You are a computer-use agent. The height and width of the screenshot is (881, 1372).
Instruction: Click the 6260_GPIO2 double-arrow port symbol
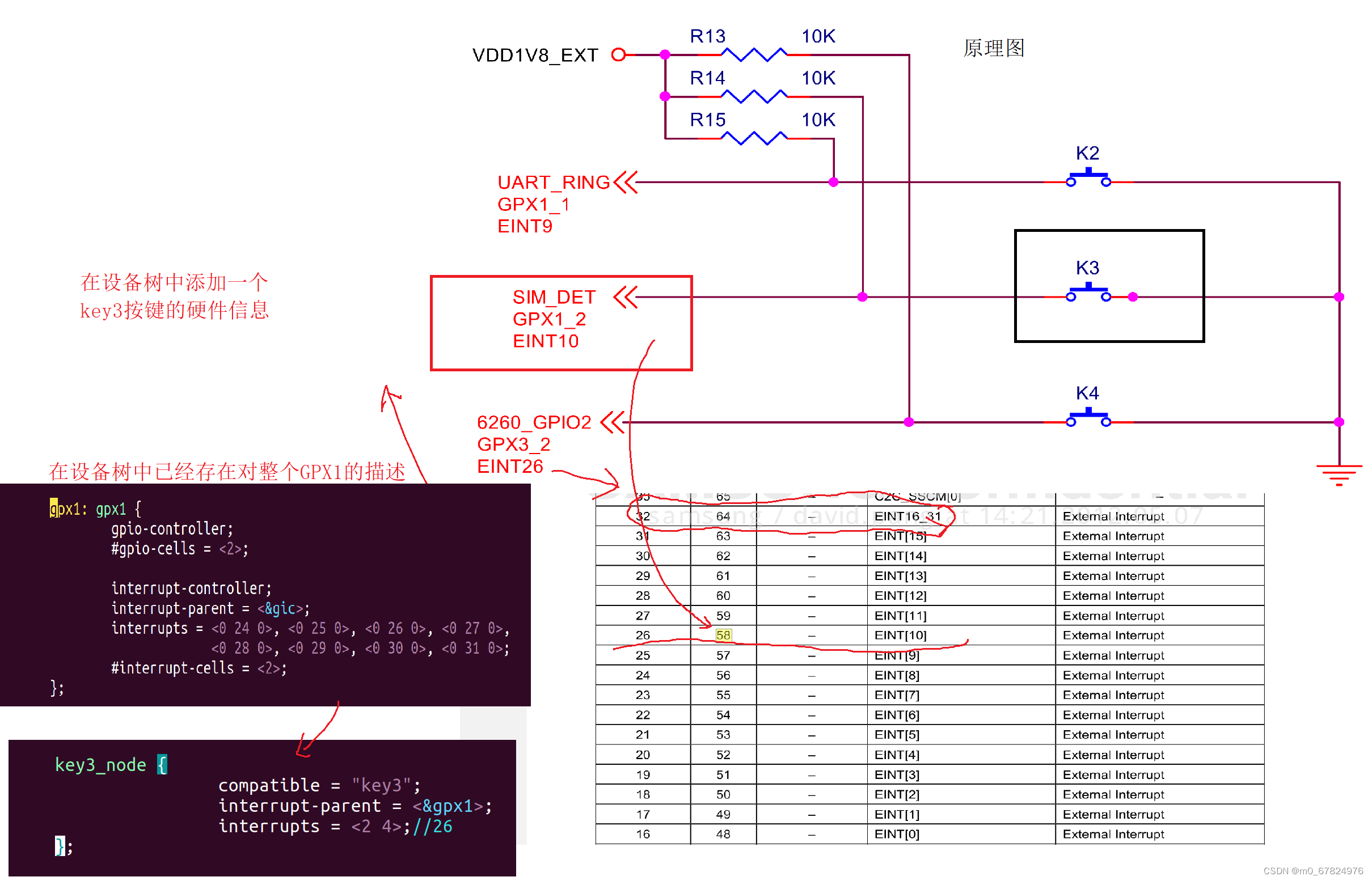click(x=612, y=422)
